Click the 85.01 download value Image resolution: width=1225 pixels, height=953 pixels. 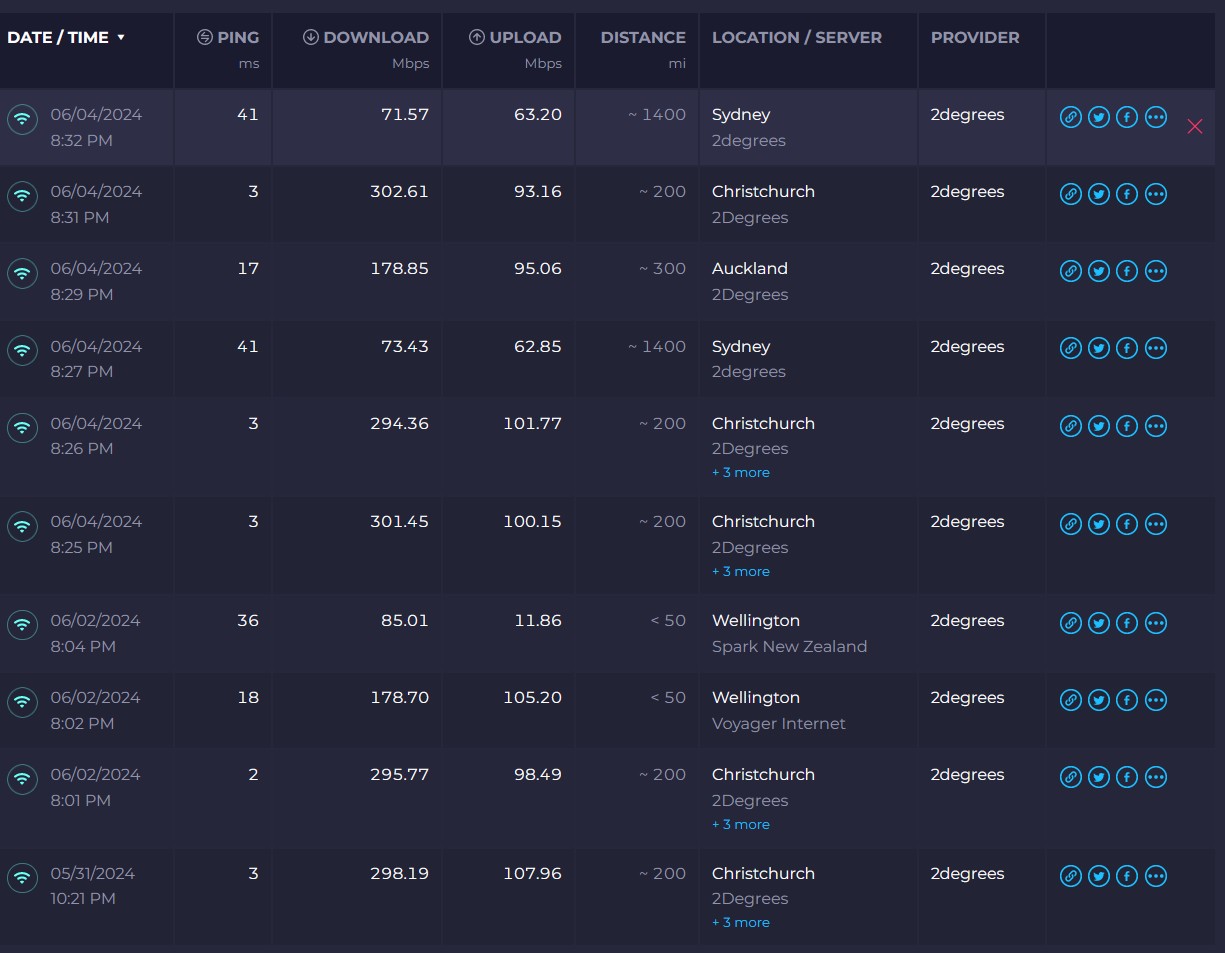point(404,620)
